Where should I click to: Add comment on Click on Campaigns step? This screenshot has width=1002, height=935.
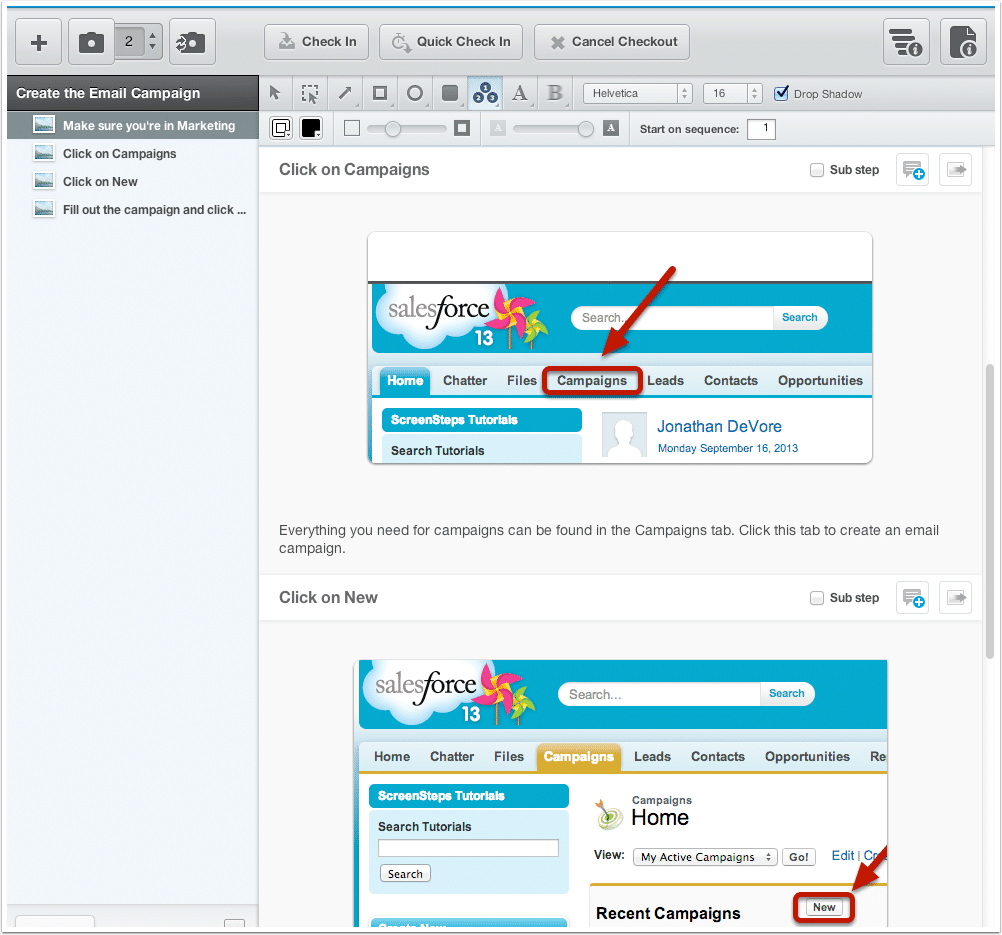pos(913,169)
